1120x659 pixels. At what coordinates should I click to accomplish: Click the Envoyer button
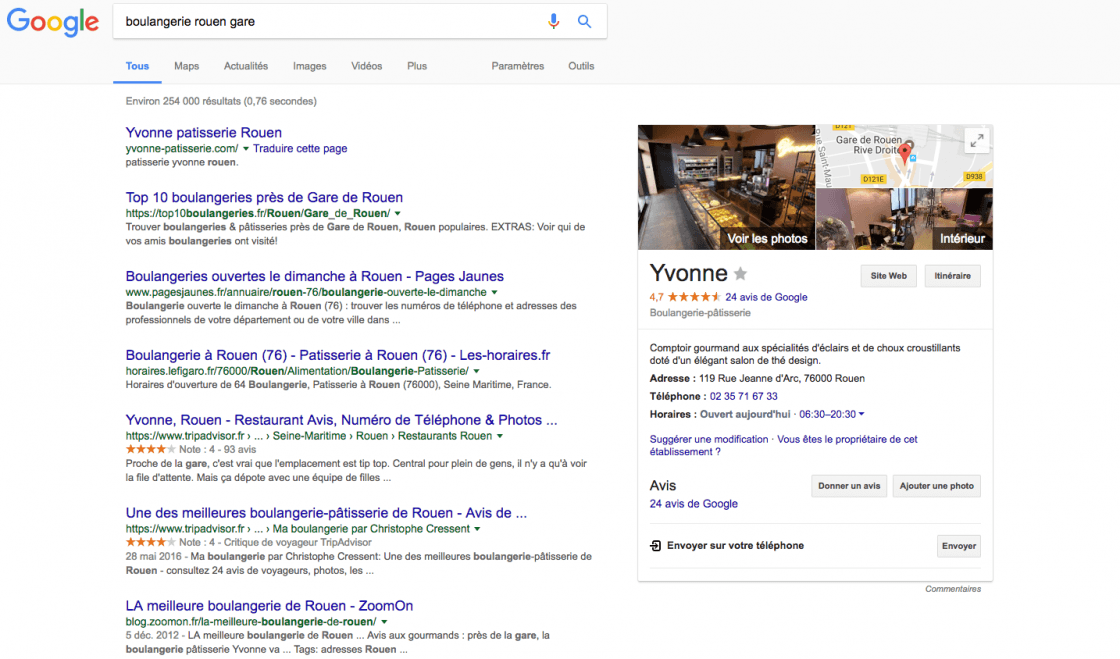[x=959, y=546]
